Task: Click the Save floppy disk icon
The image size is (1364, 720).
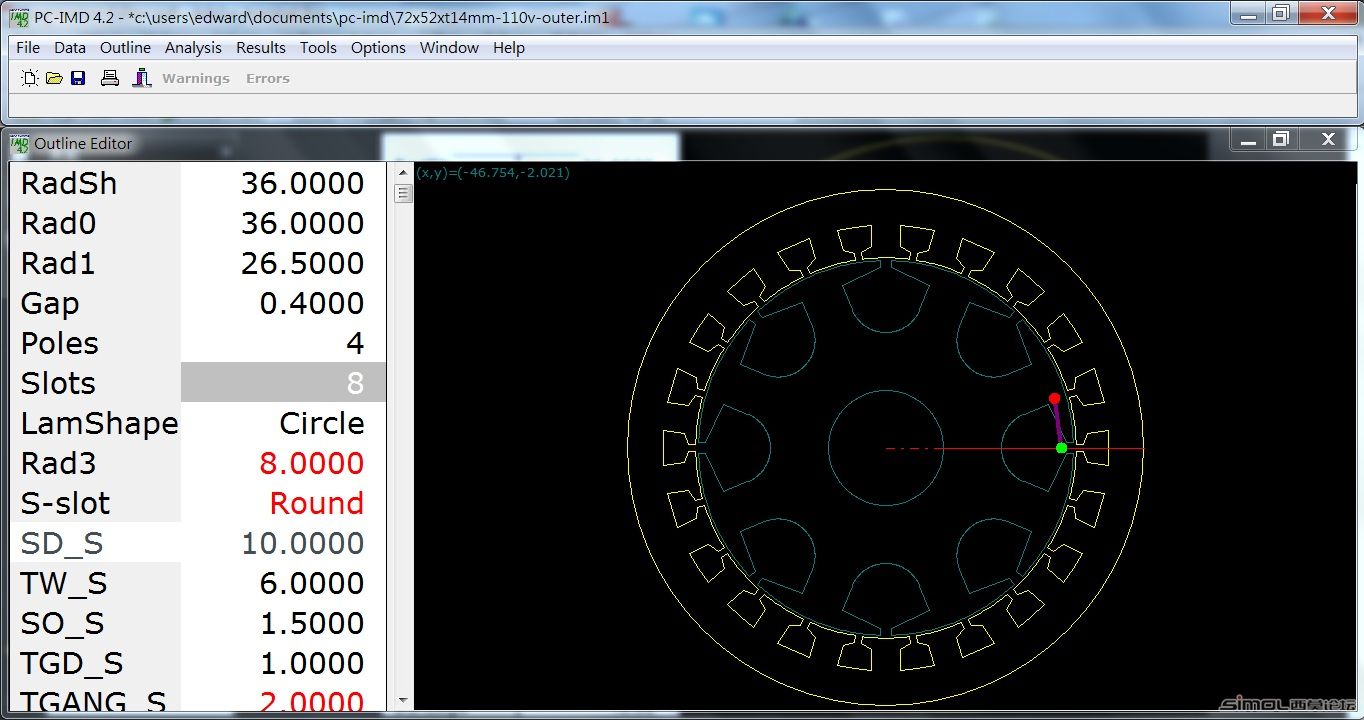Action: pos(78,78)
